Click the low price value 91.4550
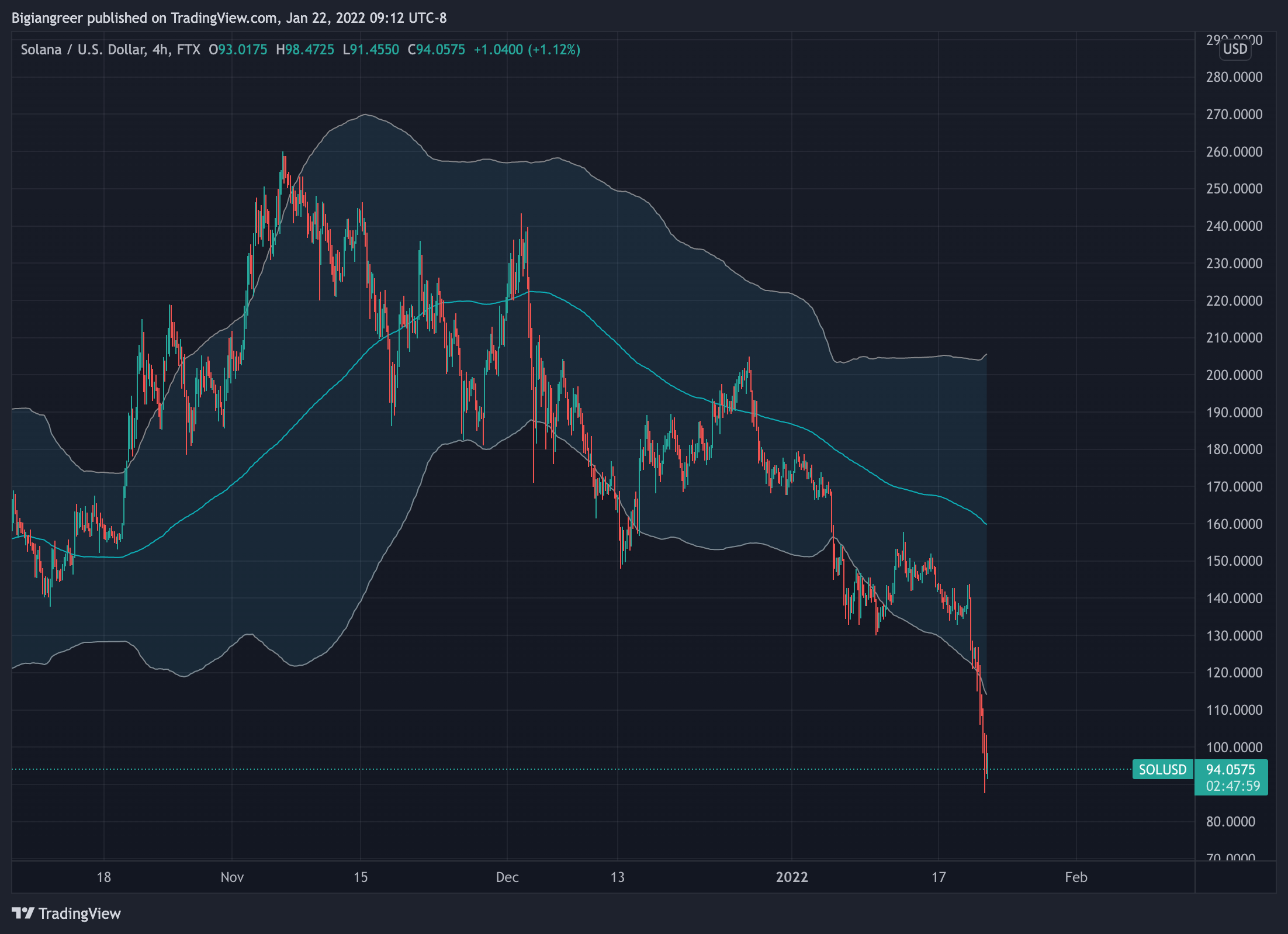The image size is (1288, 934). tap(375, 50)
